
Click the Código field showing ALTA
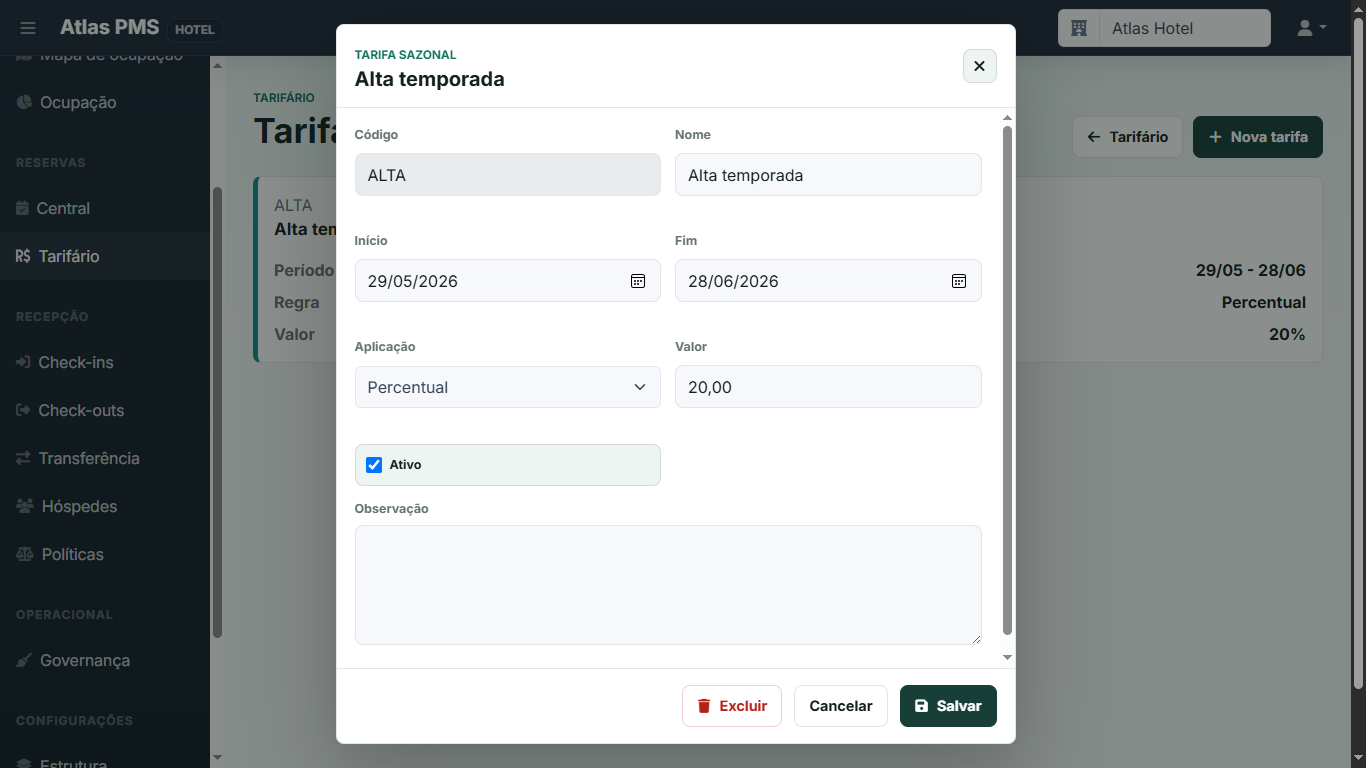coord(508,175)
